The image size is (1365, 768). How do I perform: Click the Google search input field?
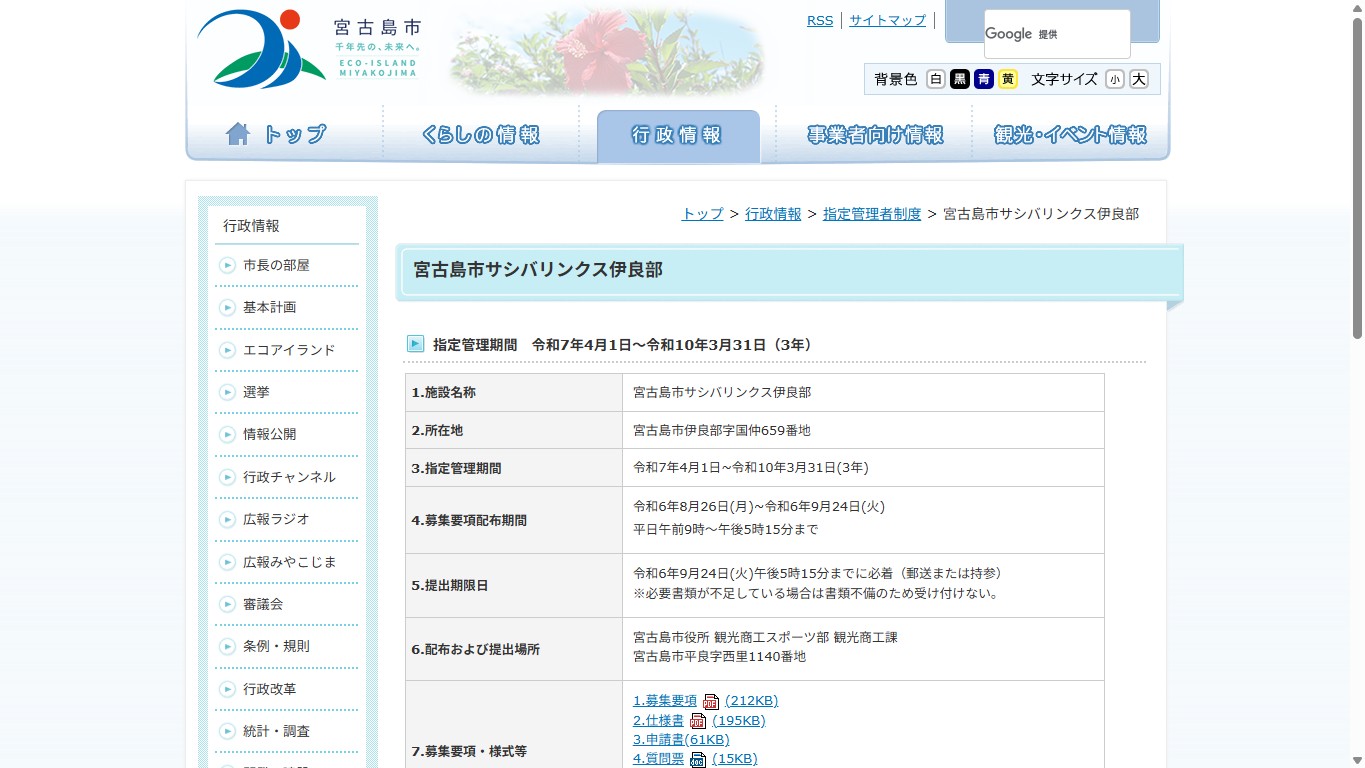(1057, 34)
